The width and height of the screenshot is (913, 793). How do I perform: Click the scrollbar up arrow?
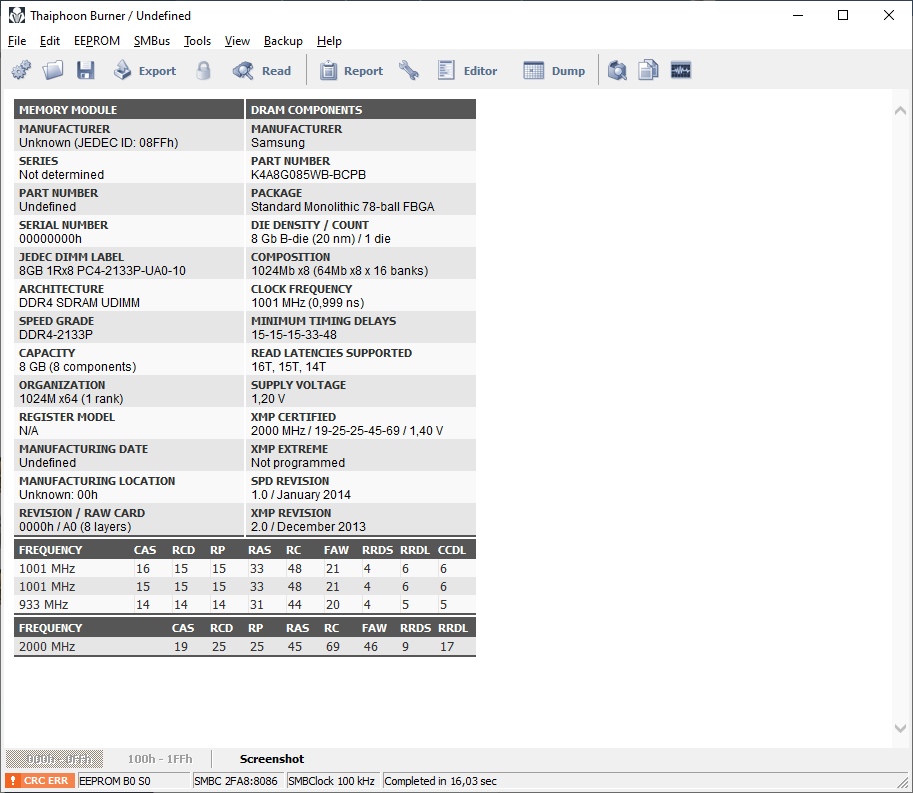click(x=900, y=110)
